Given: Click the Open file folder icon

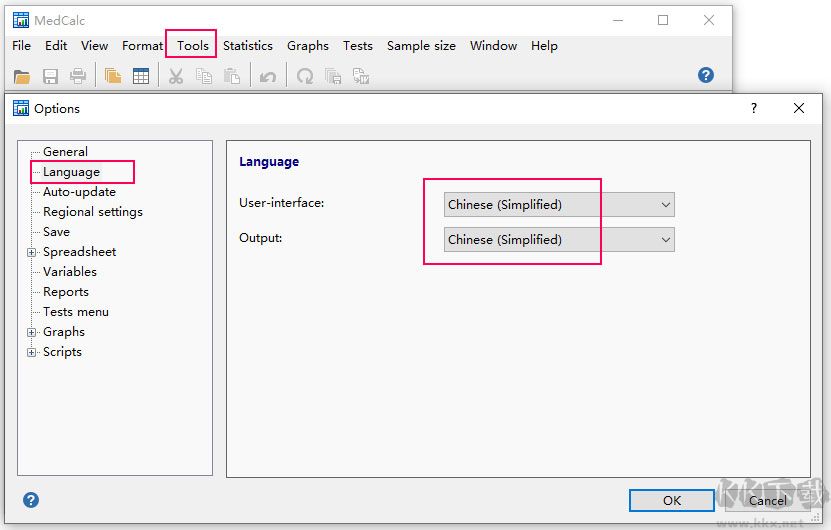Looking at the screenshot, I should pos(22,76).
